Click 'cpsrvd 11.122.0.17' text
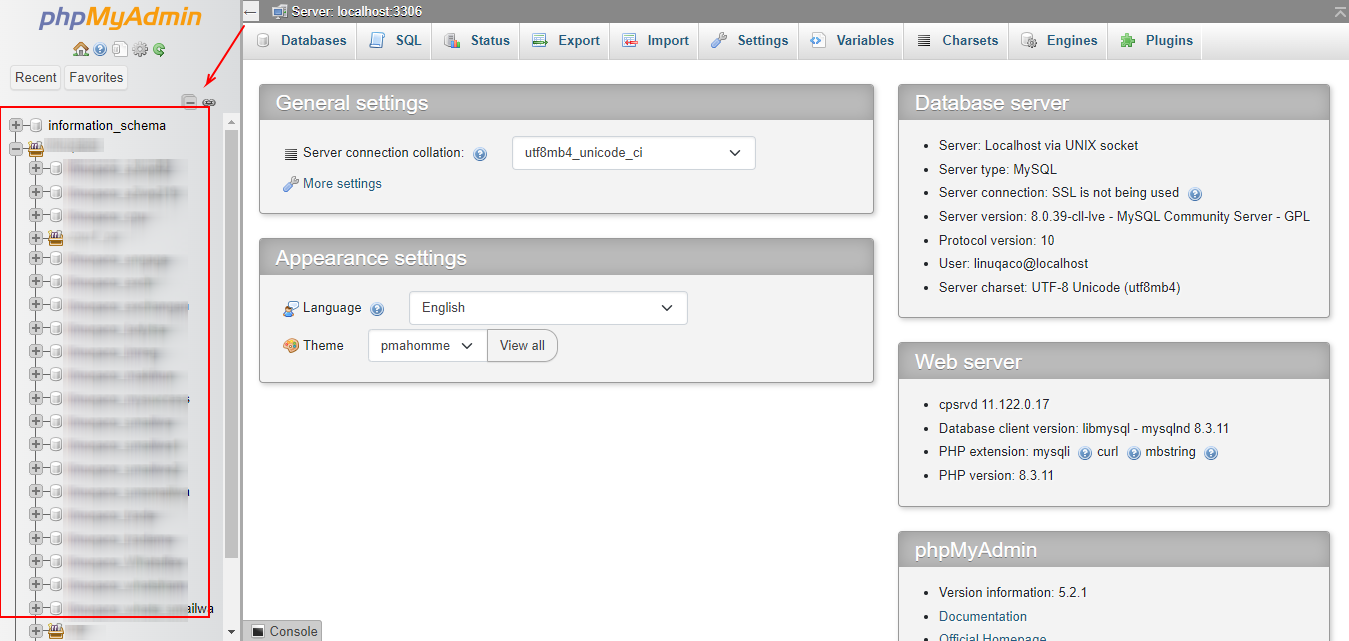This screenshot has width=1349, height=641. click(x=994, y=405)
